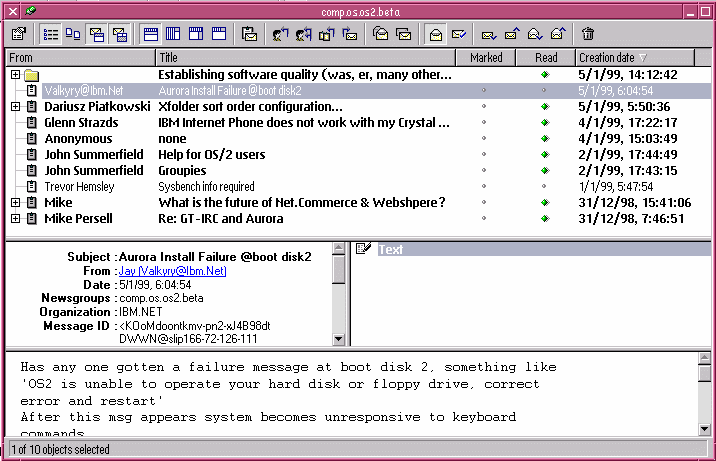Viewport: 716px width, 461px height.
Task: Go to closed envelope with down arrow
Action: tap(489, 34)
